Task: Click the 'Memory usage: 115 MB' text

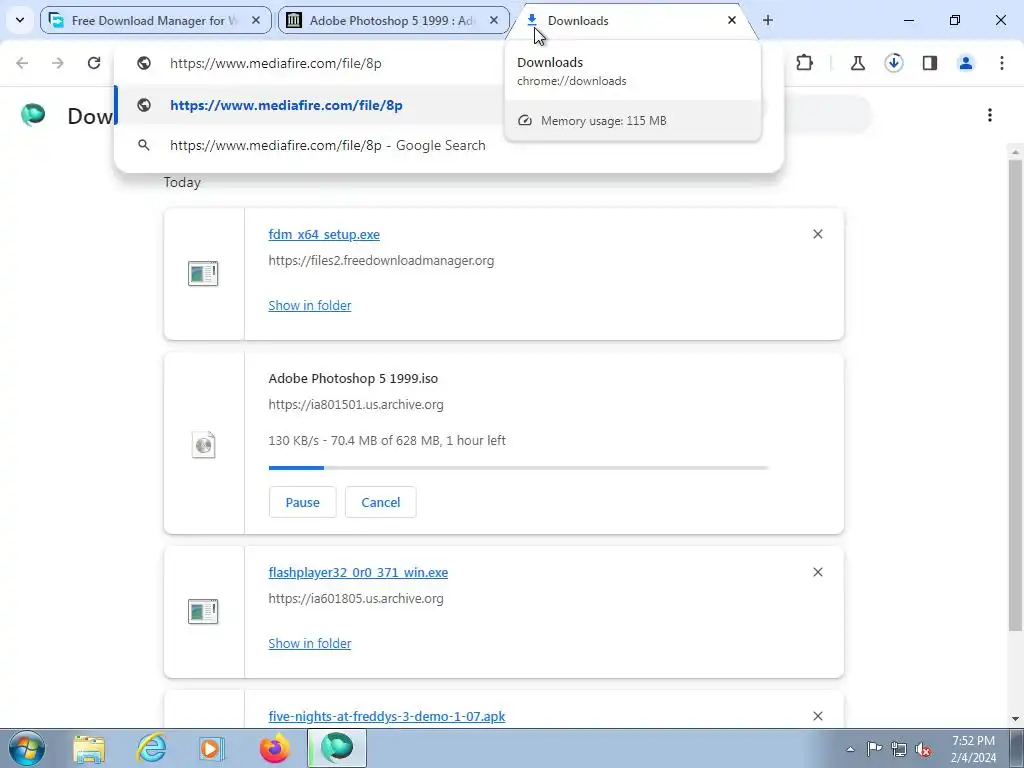Action: (603, 121)
